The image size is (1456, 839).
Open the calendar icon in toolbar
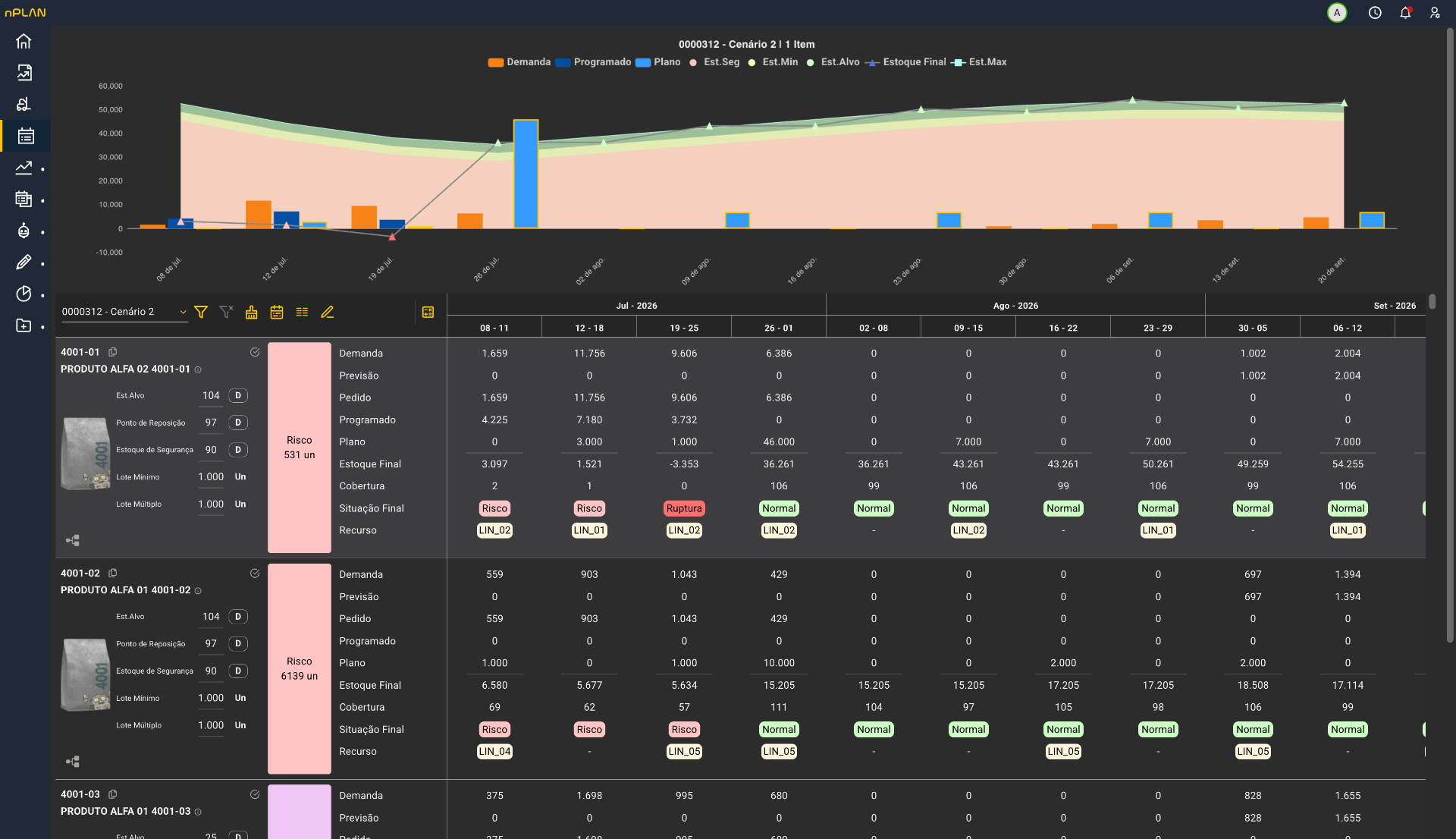coord(277,312)
